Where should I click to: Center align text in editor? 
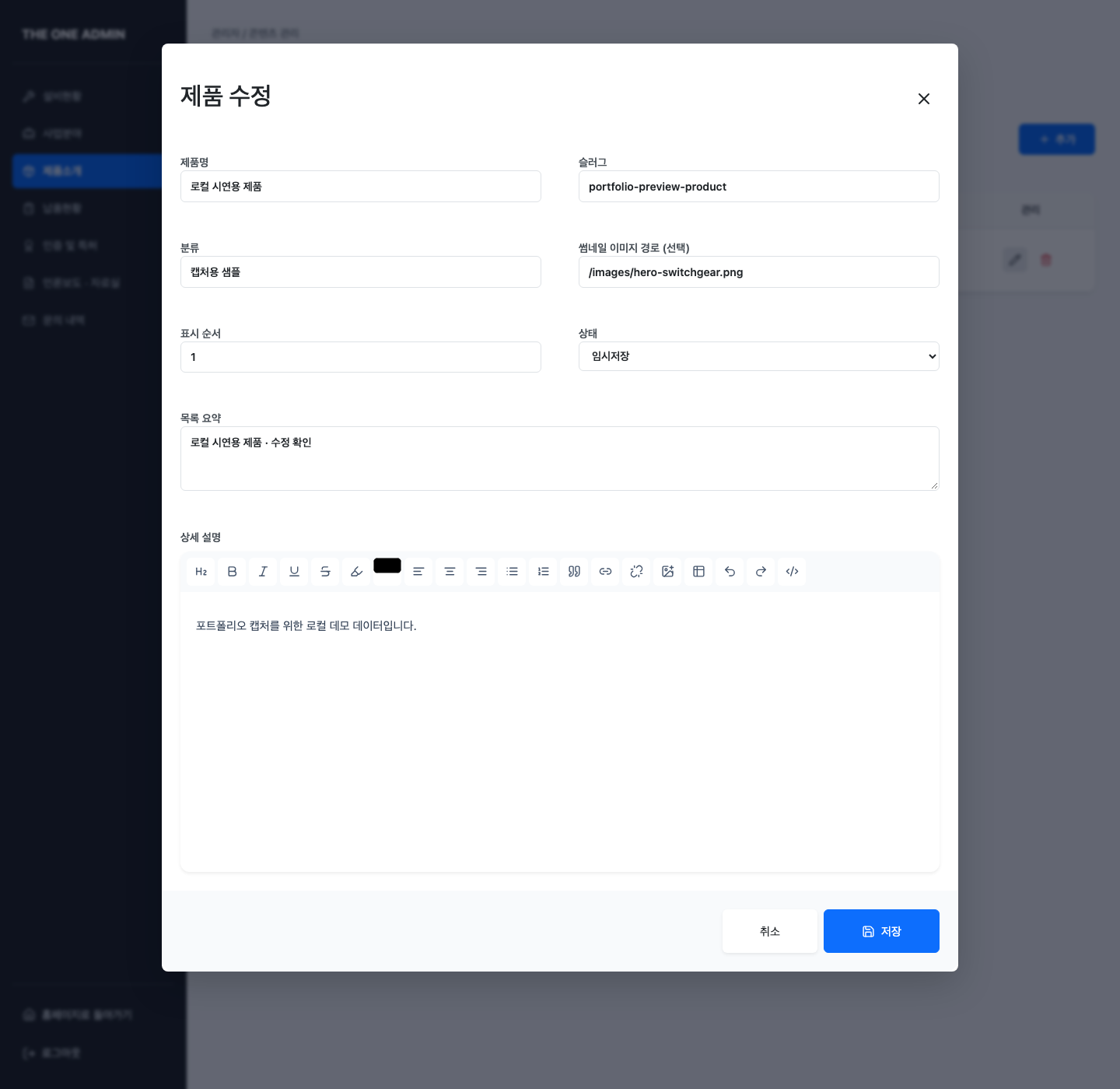pyautogui.click(x=450, y=572)
